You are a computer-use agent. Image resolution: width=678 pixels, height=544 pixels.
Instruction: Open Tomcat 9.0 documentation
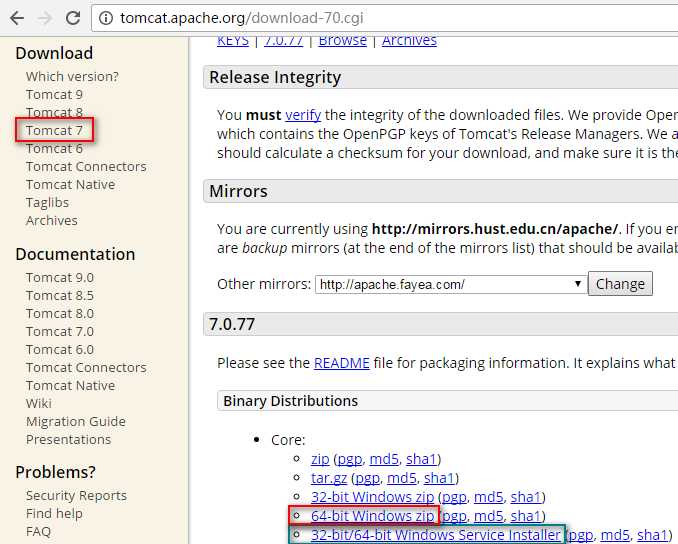pyautogui.click(x=60, y=278)
